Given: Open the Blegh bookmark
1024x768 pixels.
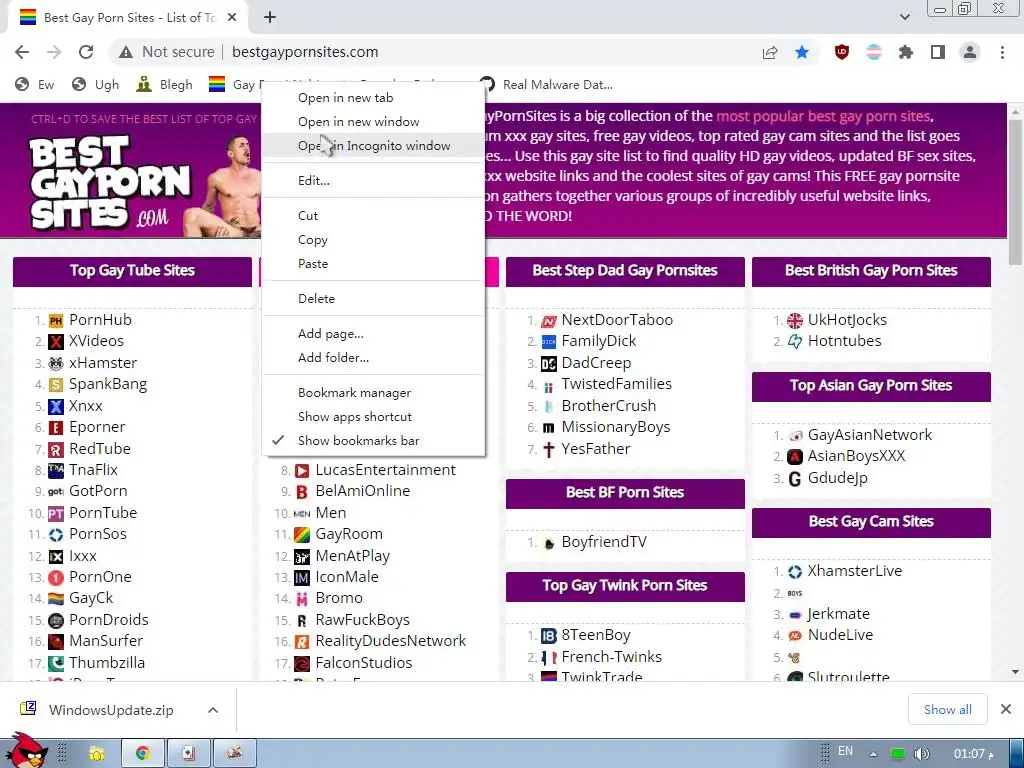Looking at the screenshot, I should click(165, 84).
